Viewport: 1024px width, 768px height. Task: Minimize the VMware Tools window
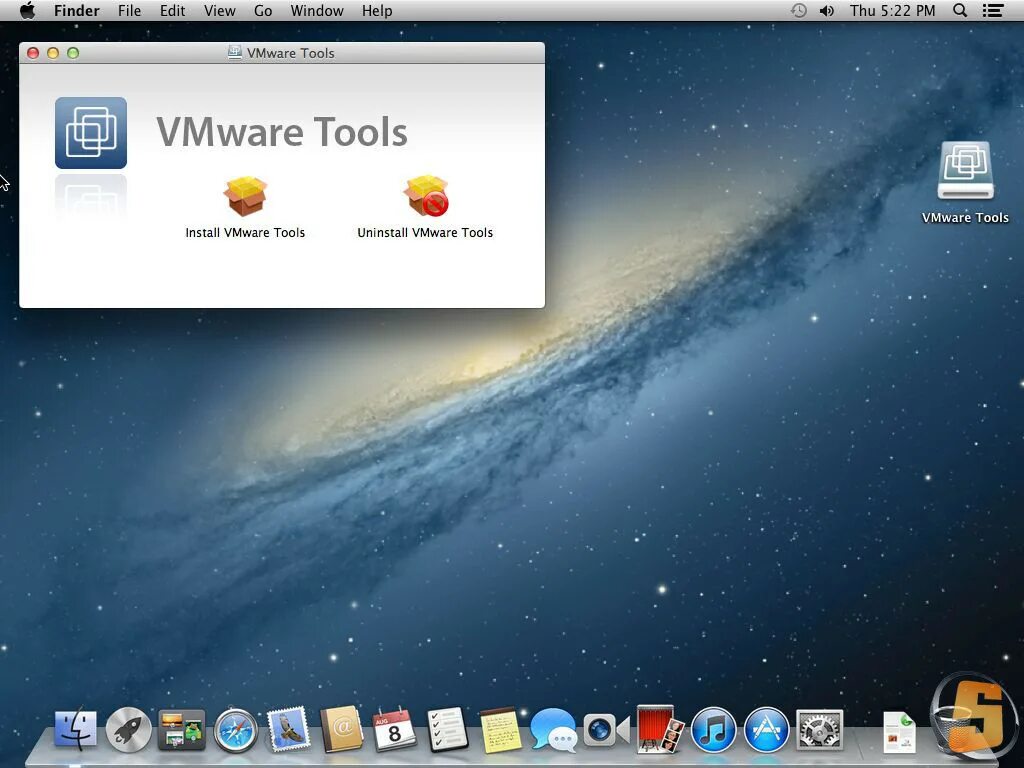(x=53, y=53)
